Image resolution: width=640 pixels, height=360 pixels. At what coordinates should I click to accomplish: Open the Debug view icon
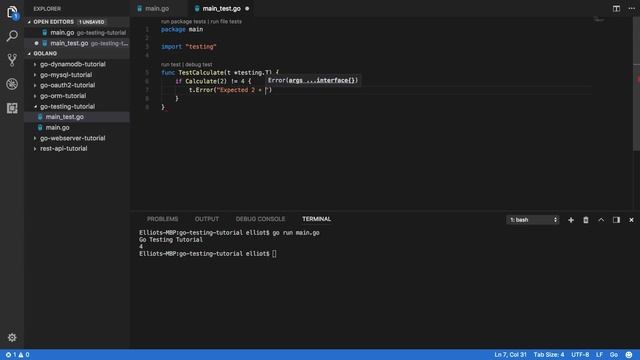pos(12,84)
